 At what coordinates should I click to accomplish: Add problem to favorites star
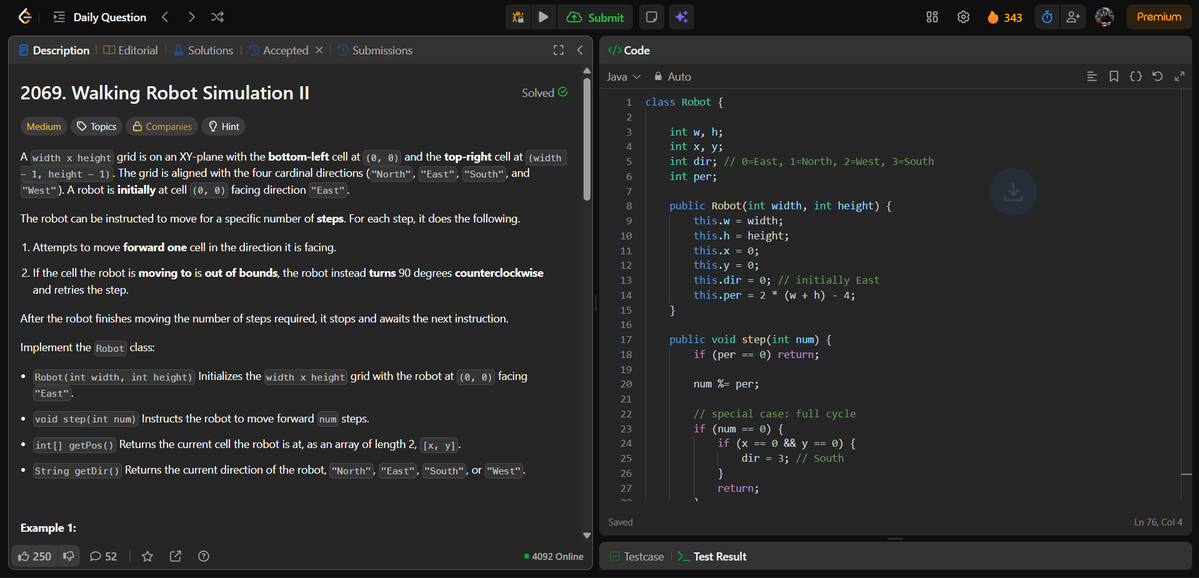pos(148,556)
